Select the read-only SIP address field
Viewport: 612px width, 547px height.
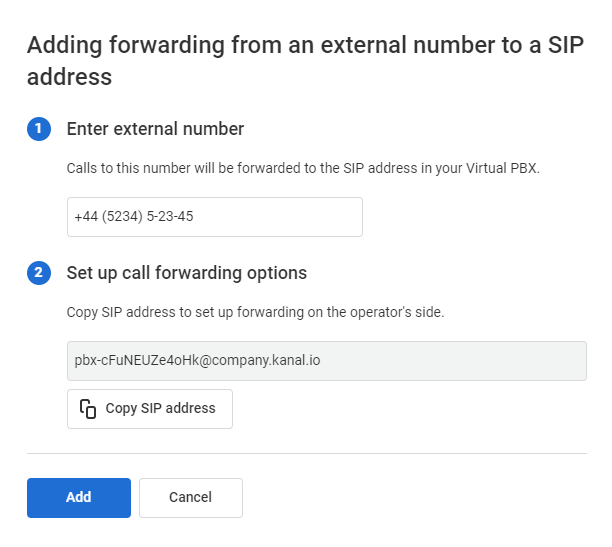click(327, 361)
